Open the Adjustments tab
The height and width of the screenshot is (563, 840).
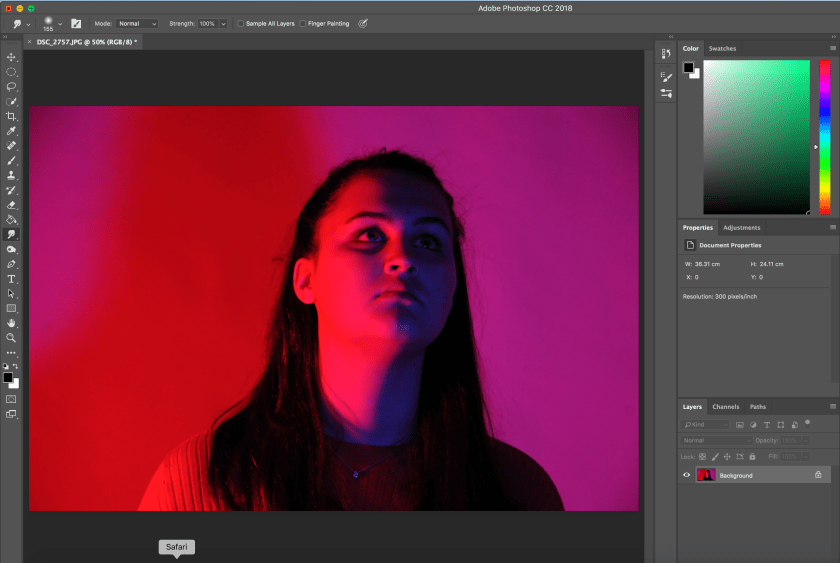[x=741, y=228]
